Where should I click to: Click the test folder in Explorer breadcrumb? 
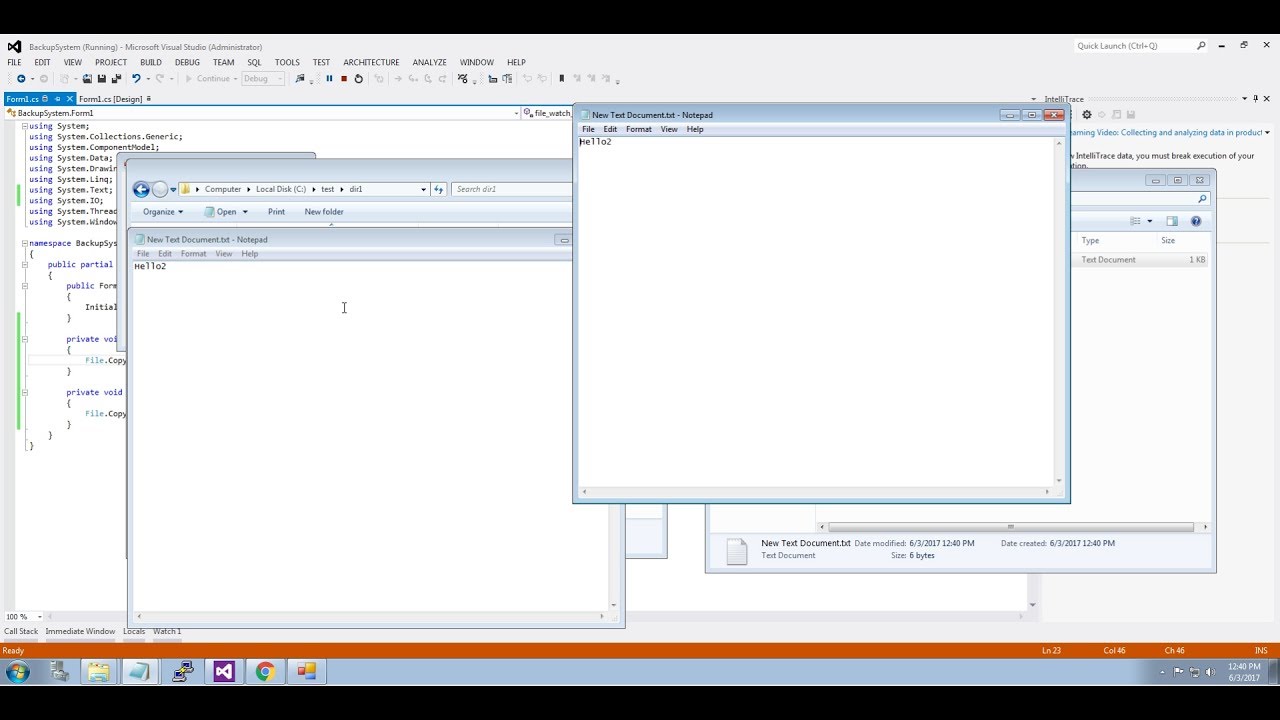(x=327, y=189)
